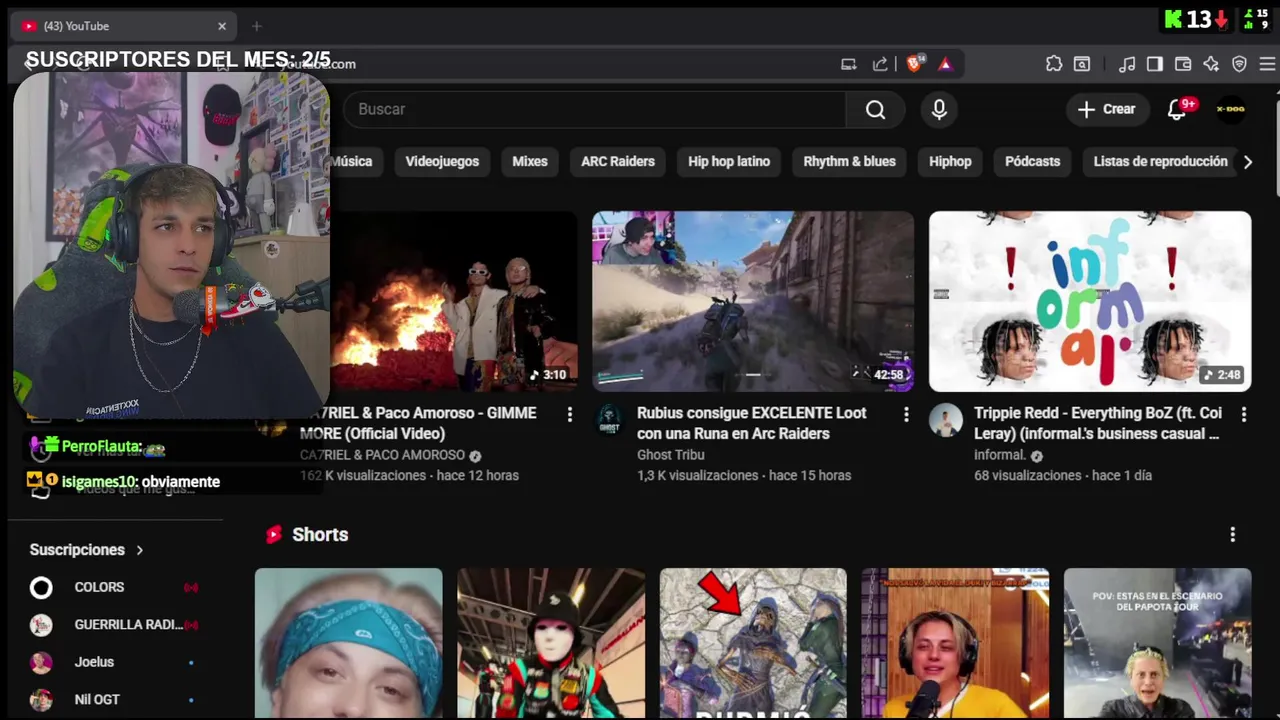Select the Hip hop latino filter chip

click(x=729, y=161)
